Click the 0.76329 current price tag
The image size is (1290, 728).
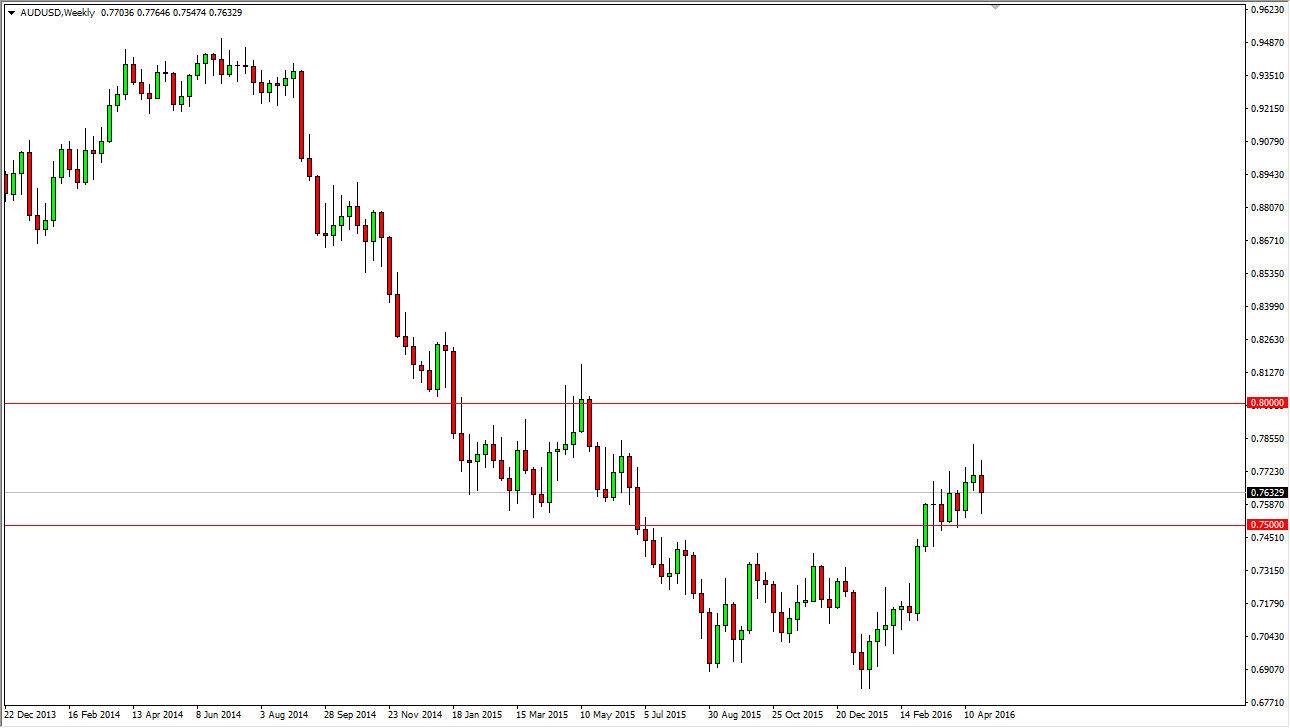1264,493
